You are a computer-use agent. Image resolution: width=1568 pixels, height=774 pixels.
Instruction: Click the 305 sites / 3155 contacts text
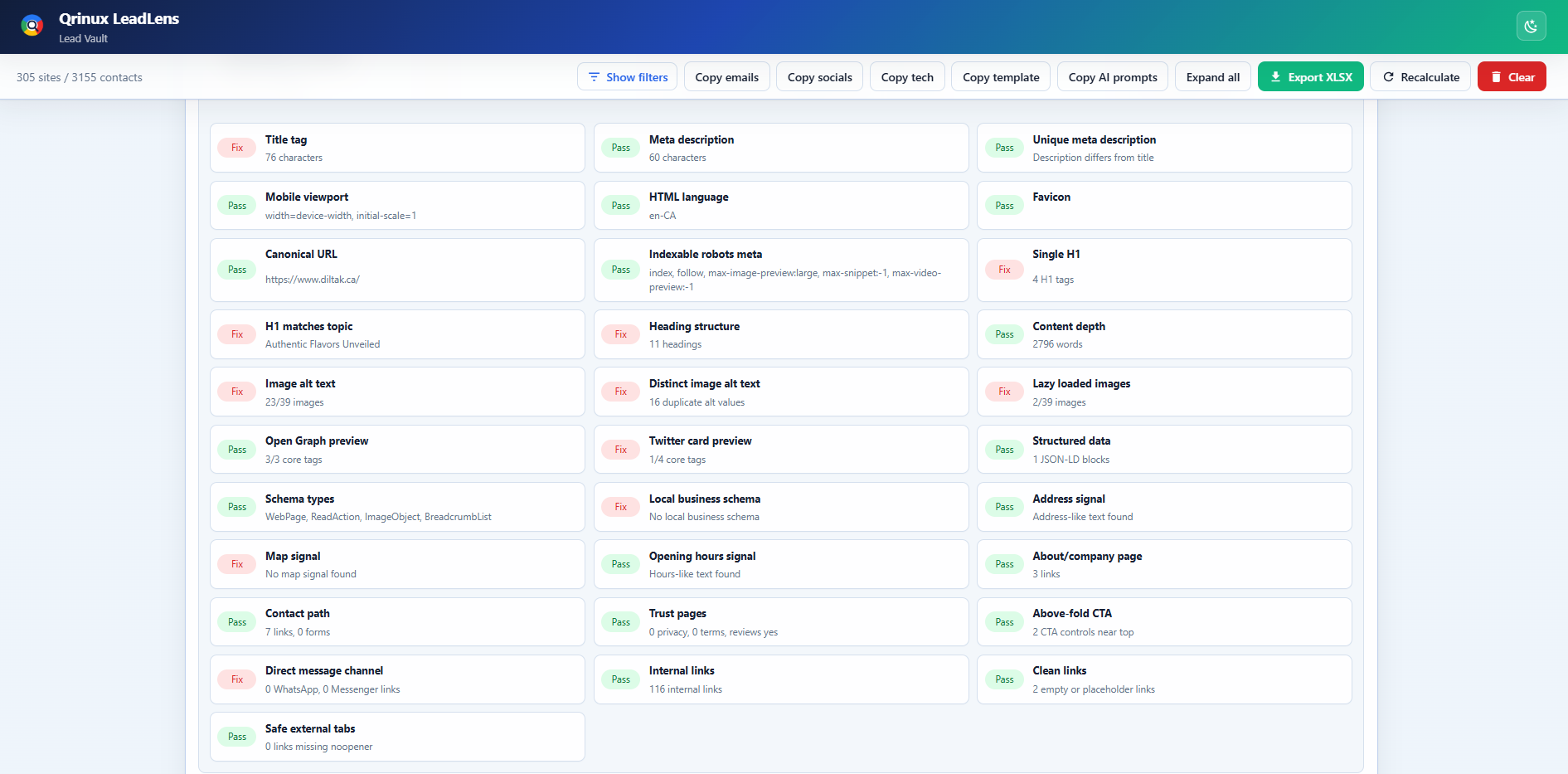pos(80,77)
